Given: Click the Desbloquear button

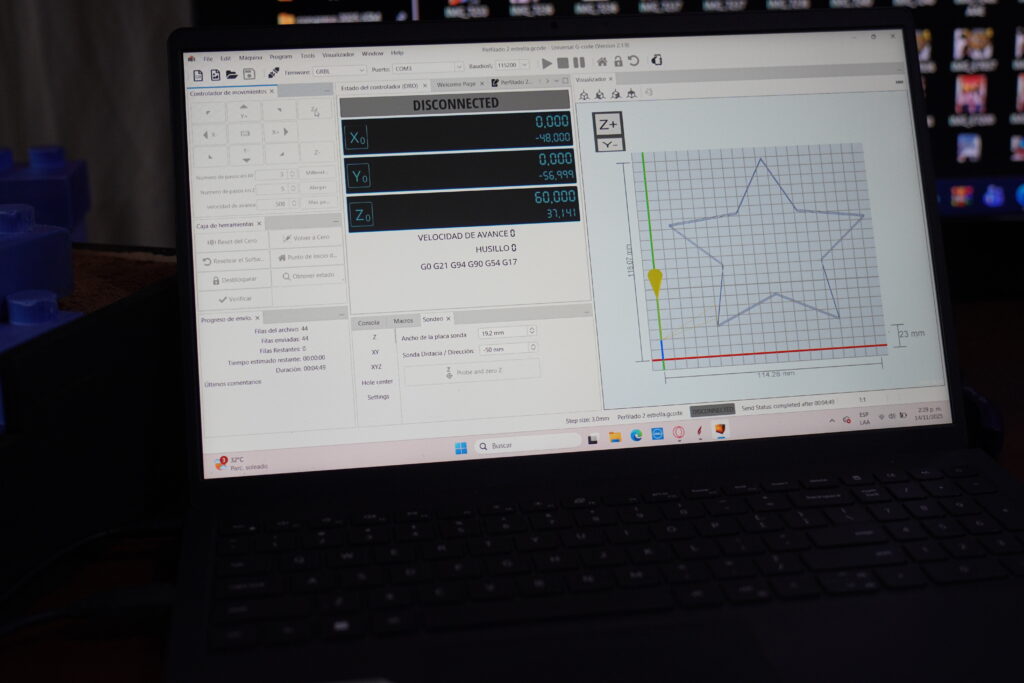Looking at the screenshot, I should coord(233,279).
